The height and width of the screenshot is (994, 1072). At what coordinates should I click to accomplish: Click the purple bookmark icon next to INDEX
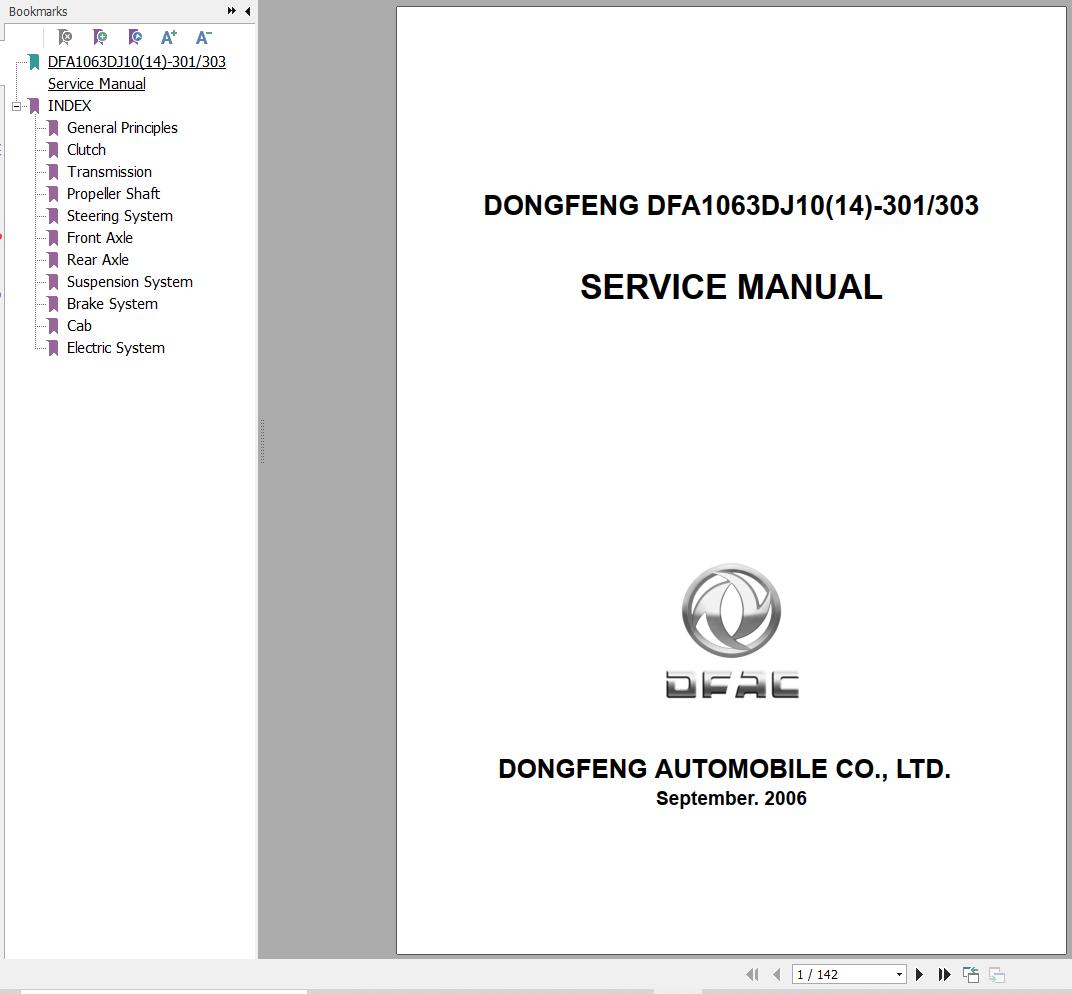34,106
